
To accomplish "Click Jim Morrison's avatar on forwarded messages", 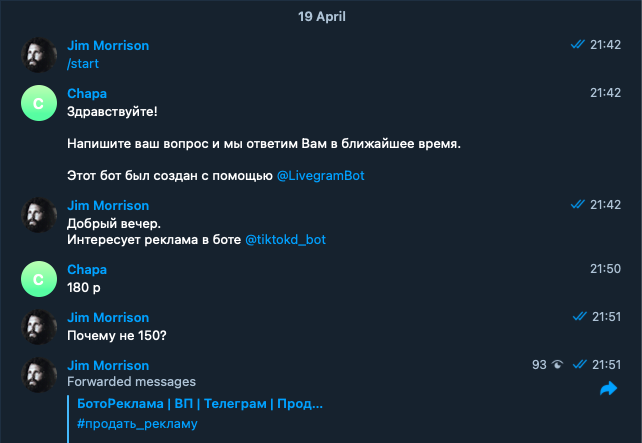I will pyautogui.click(x=39, y=375).
